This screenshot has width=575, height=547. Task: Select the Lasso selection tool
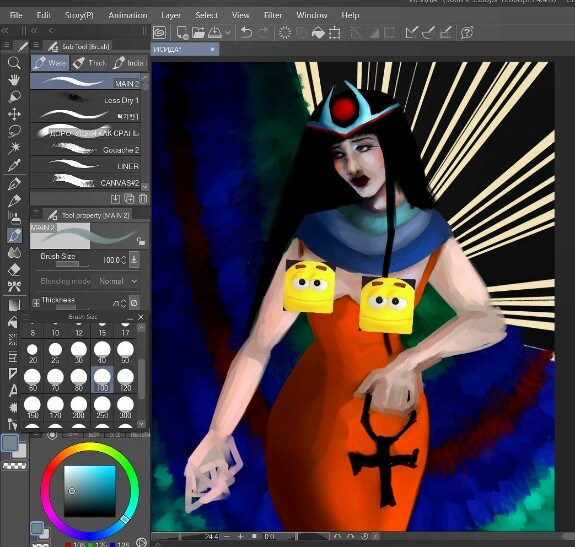point(14,131)
